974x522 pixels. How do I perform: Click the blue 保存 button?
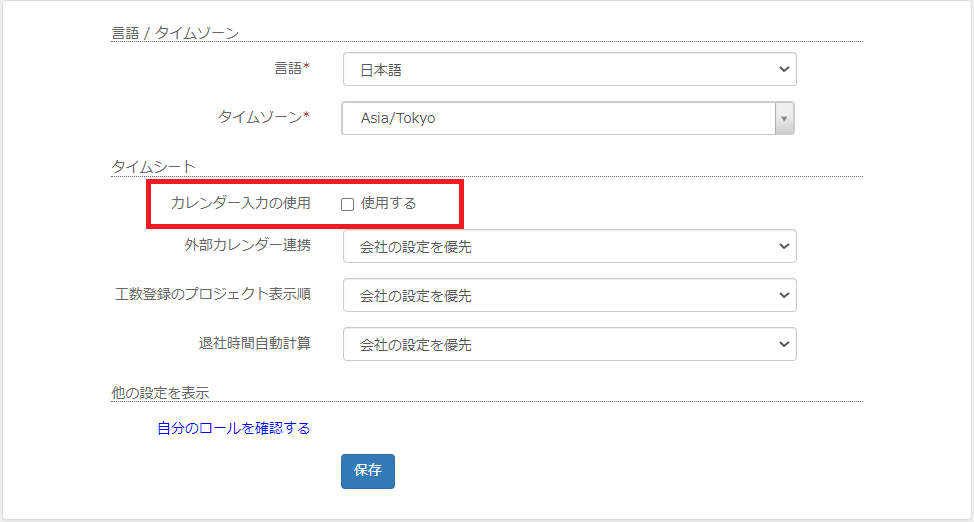click(x=368, y=471)
